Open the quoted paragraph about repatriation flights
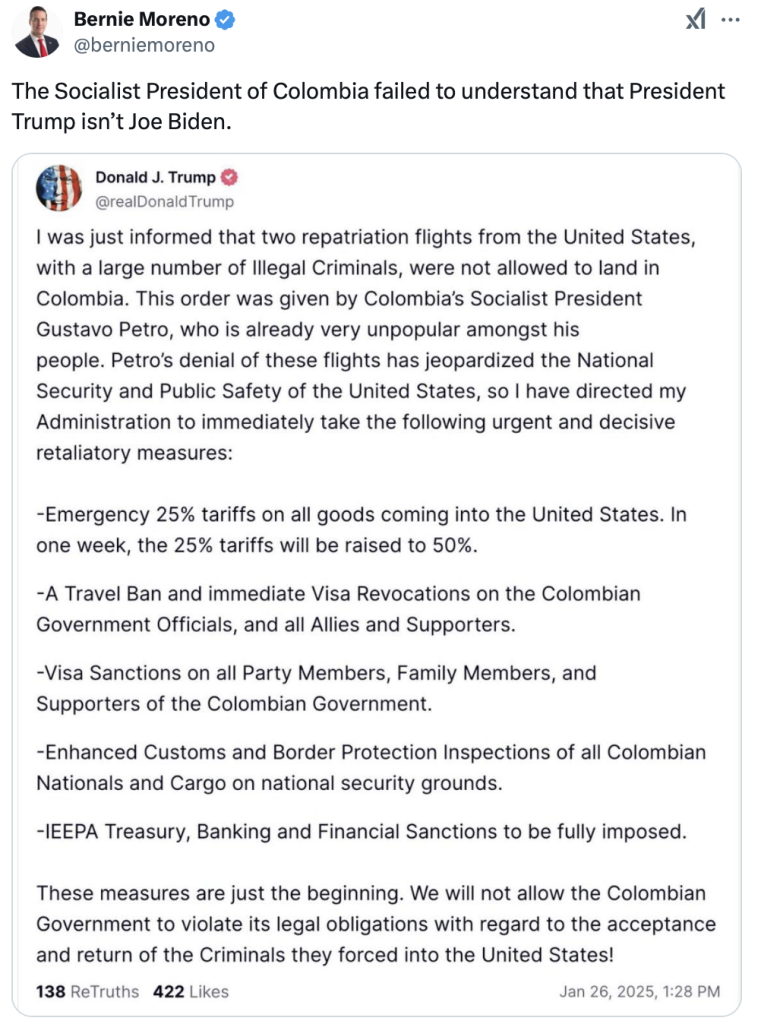761x1024 pixels. [x=366, y=344]
